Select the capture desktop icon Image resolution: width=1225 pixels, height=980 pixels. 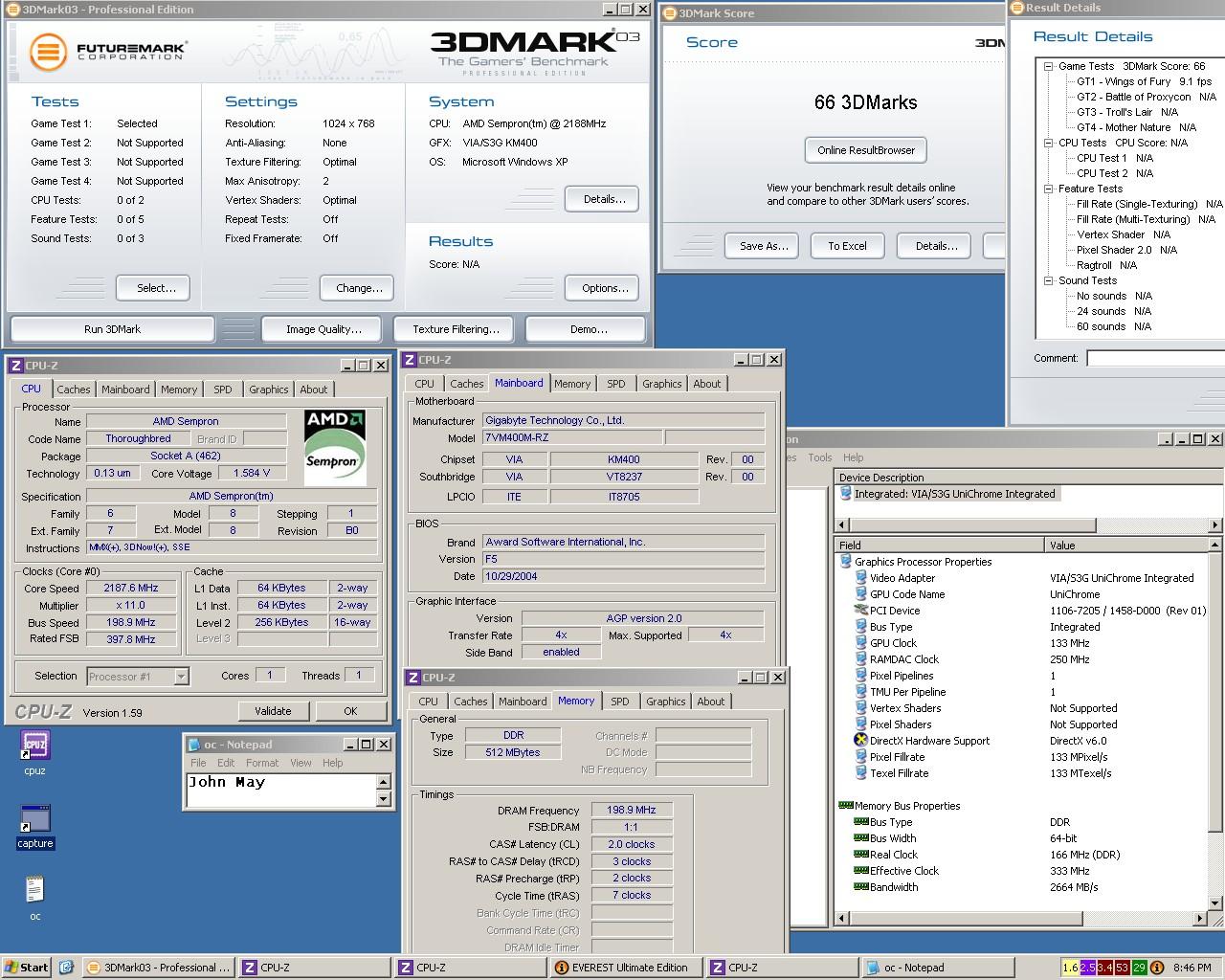pos(34,819)
